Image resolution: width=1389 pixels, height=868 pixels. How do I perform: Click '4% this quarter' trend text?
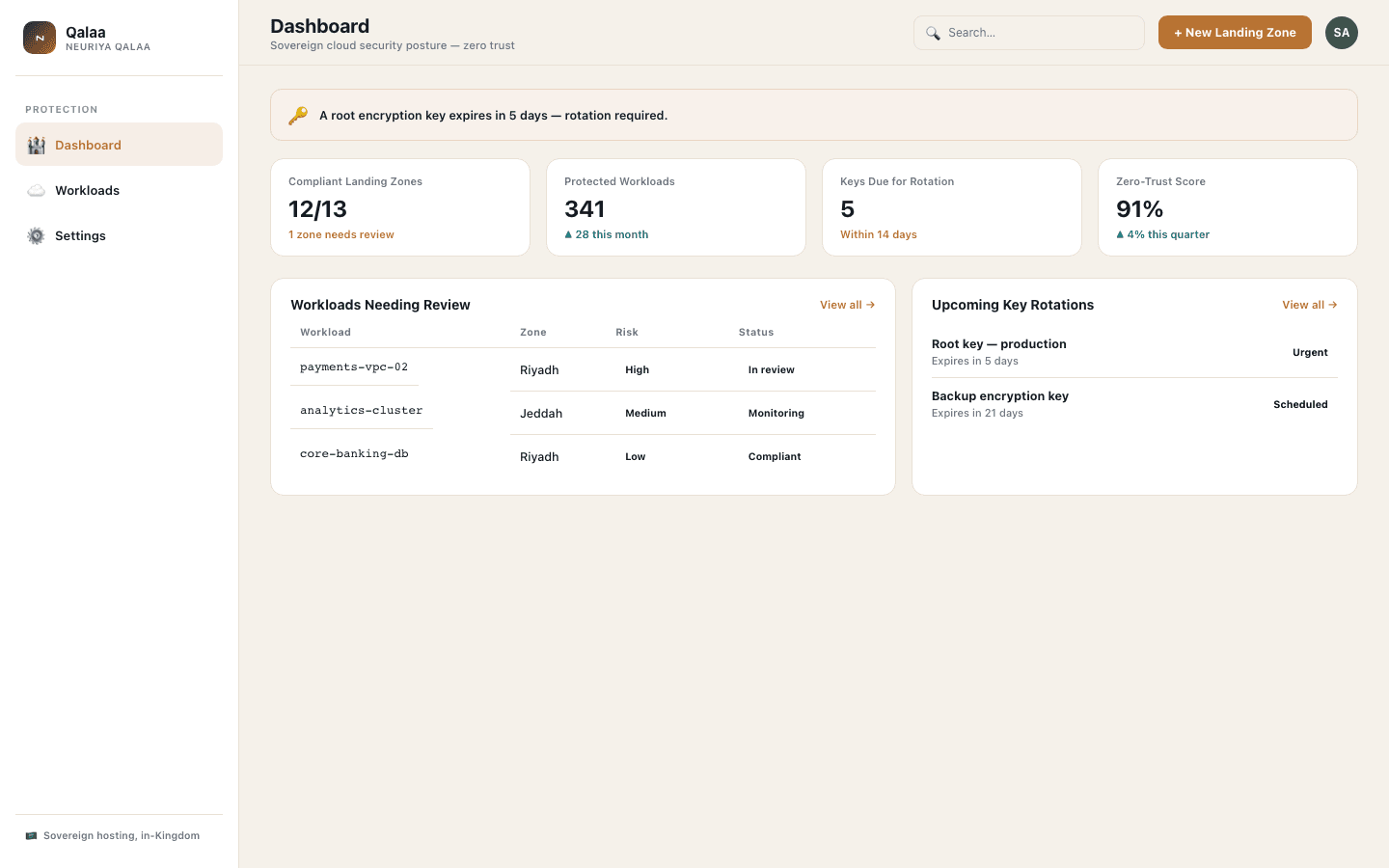(1163, 235)
